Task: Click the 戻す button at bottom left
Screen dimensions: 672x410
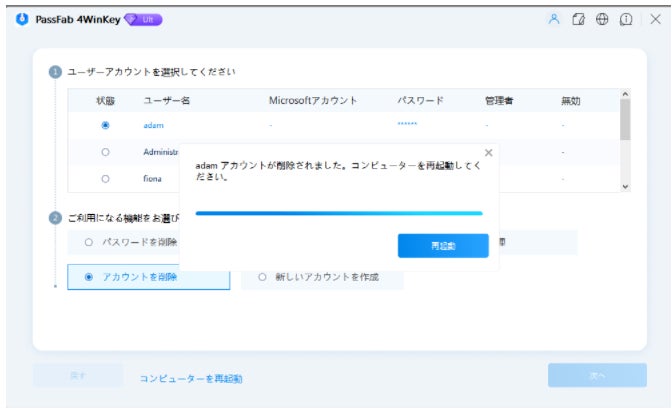Action: [78, 375]
